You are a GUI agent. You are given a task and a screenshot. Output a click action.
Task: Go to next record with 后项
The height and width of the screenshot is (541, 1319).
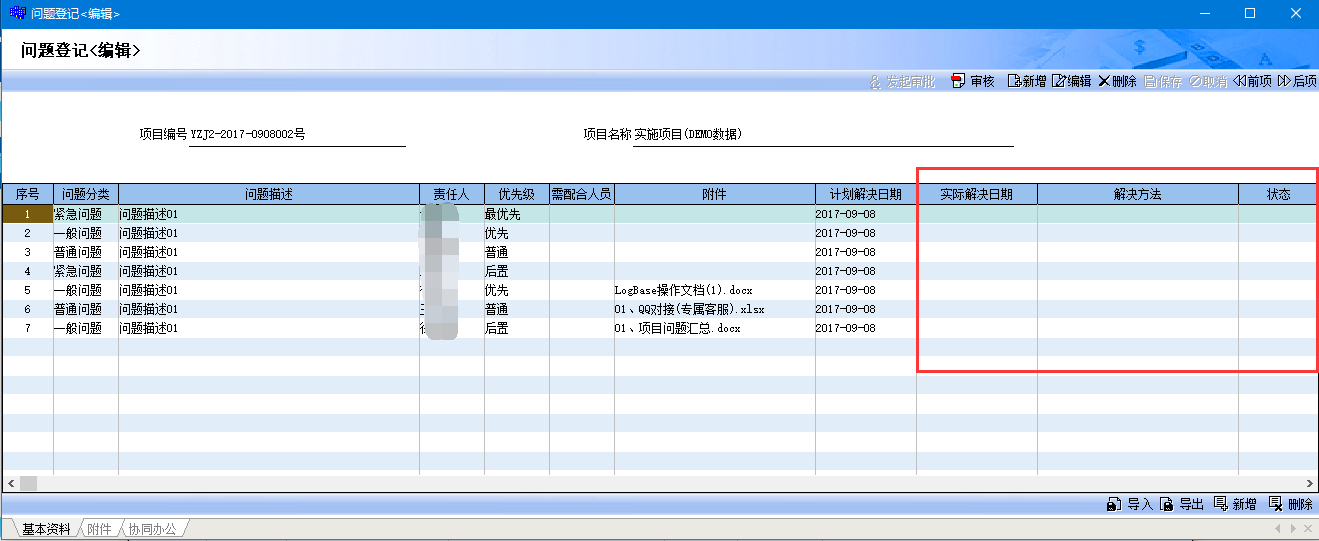pyautogui.click(x=1297, y=81)
